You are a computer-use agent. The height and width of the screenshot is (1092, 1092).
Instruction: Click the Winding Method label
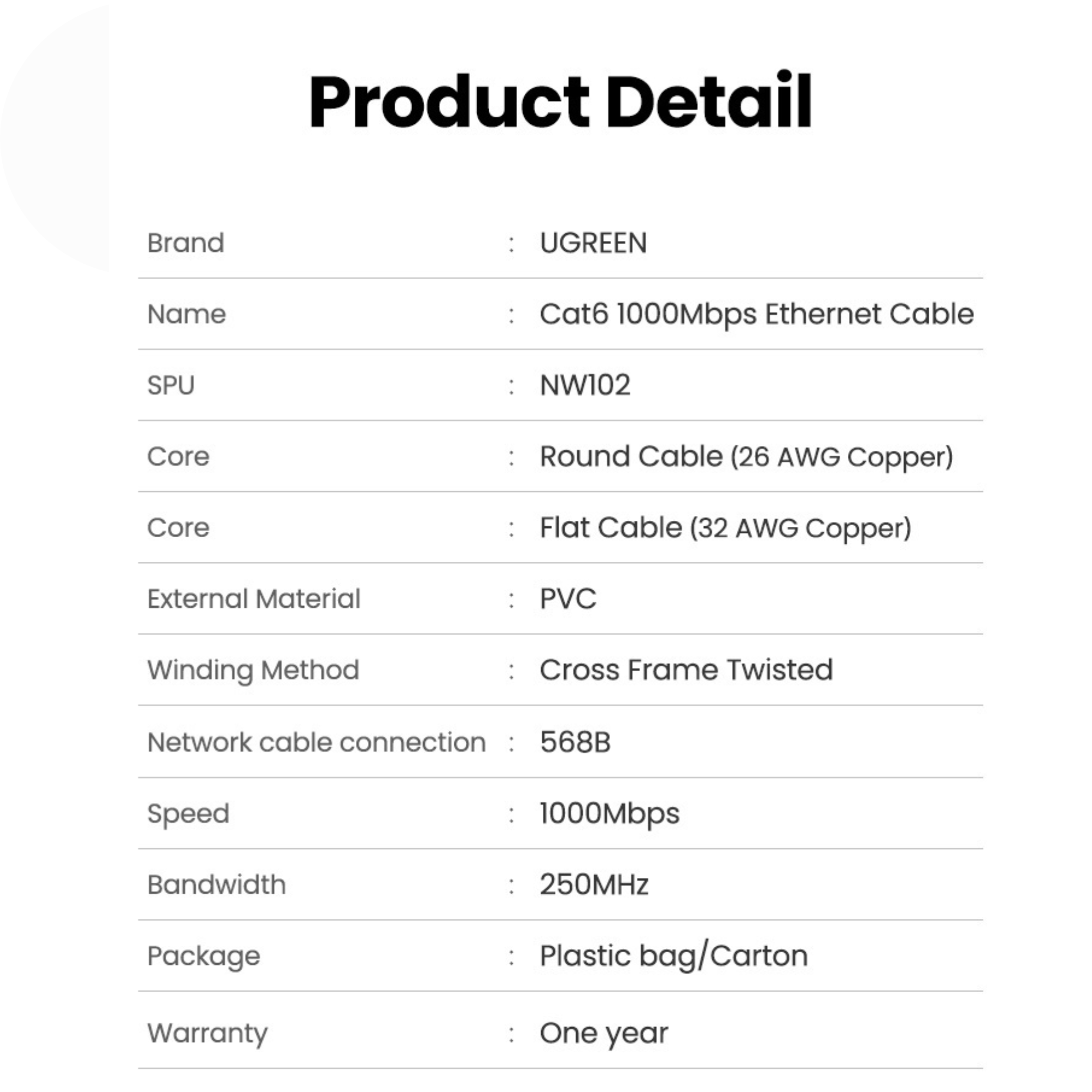tap(253, 670)
